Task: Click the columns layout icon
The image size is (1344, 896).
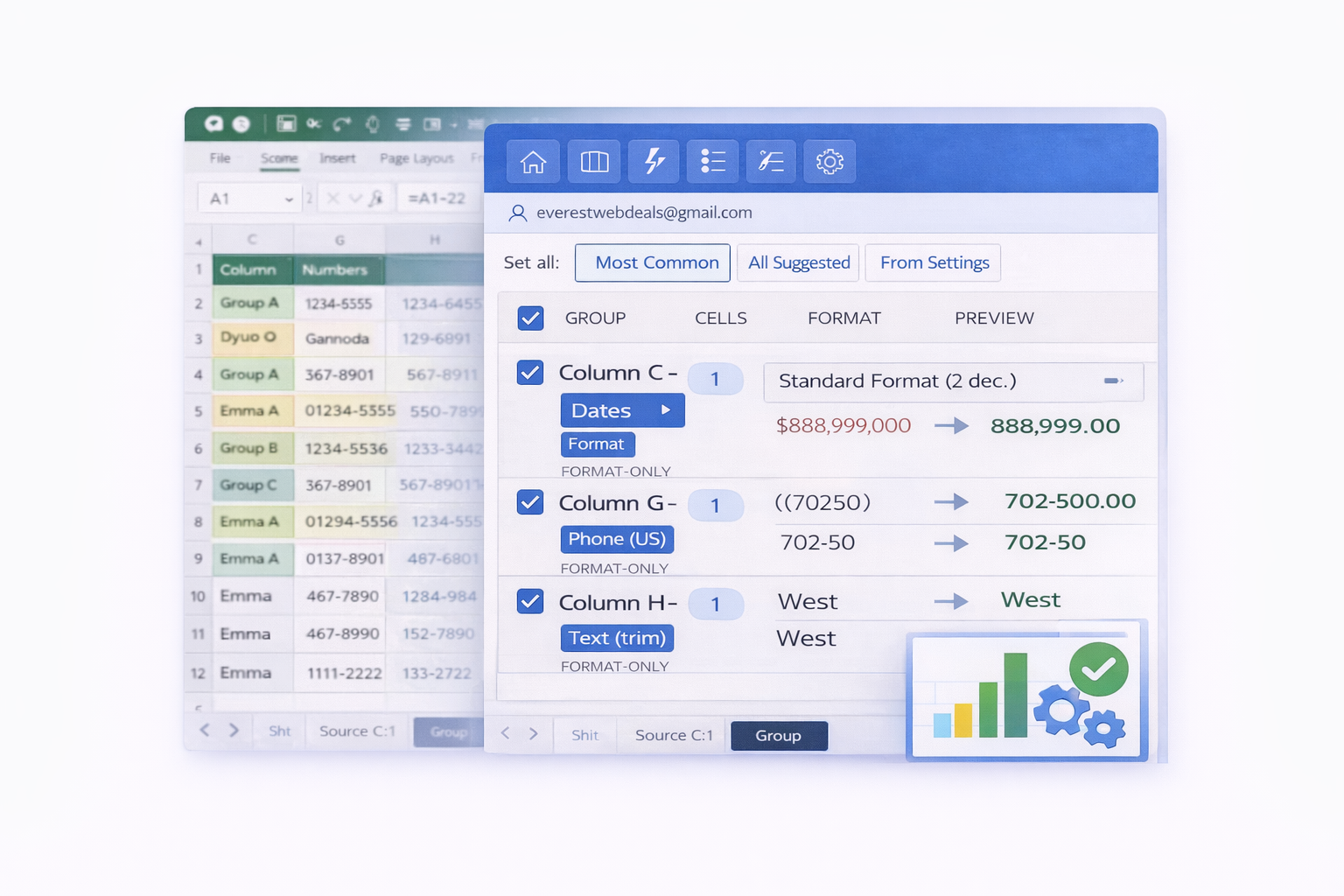Action: (594, 162)
